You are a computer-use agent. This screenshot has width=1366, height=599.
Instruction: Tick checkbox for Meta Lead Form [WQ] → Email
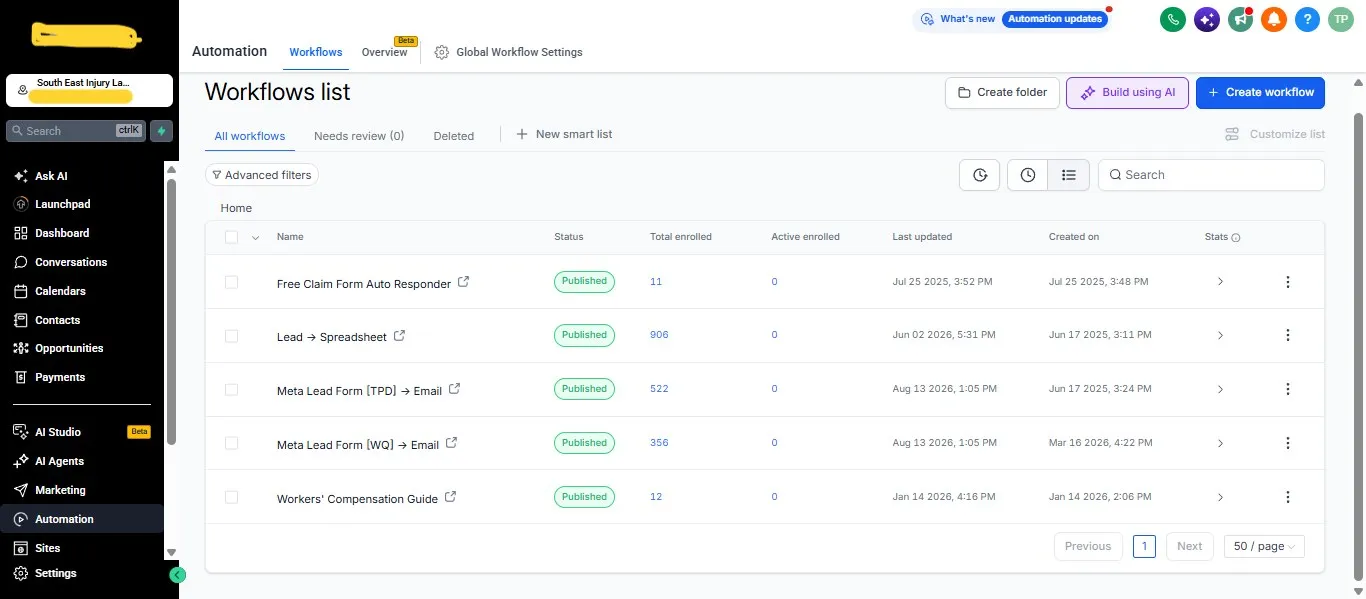click(x=231, y=443)
